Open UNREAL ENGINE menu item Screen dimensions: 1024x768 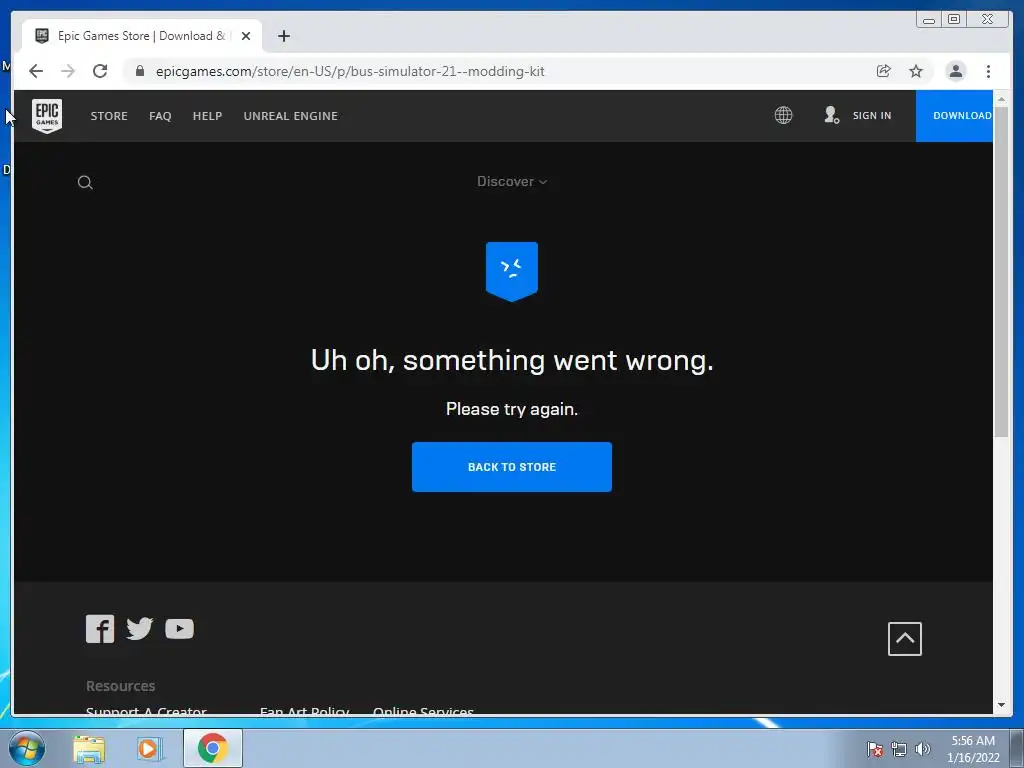point(291,116)
